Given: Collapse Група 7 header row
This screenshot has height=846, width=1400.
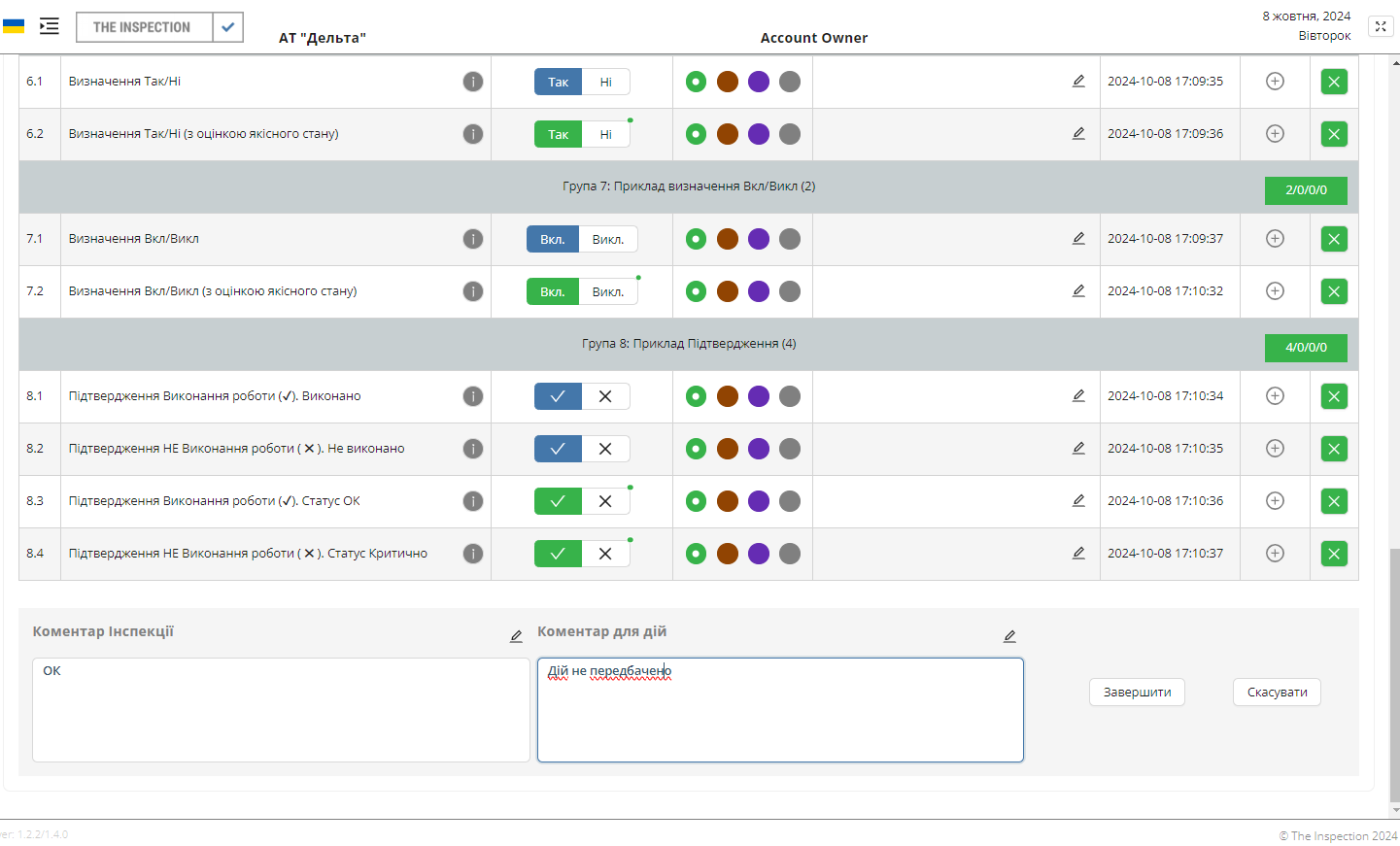Looking at the screenshot, I should 688,186.
